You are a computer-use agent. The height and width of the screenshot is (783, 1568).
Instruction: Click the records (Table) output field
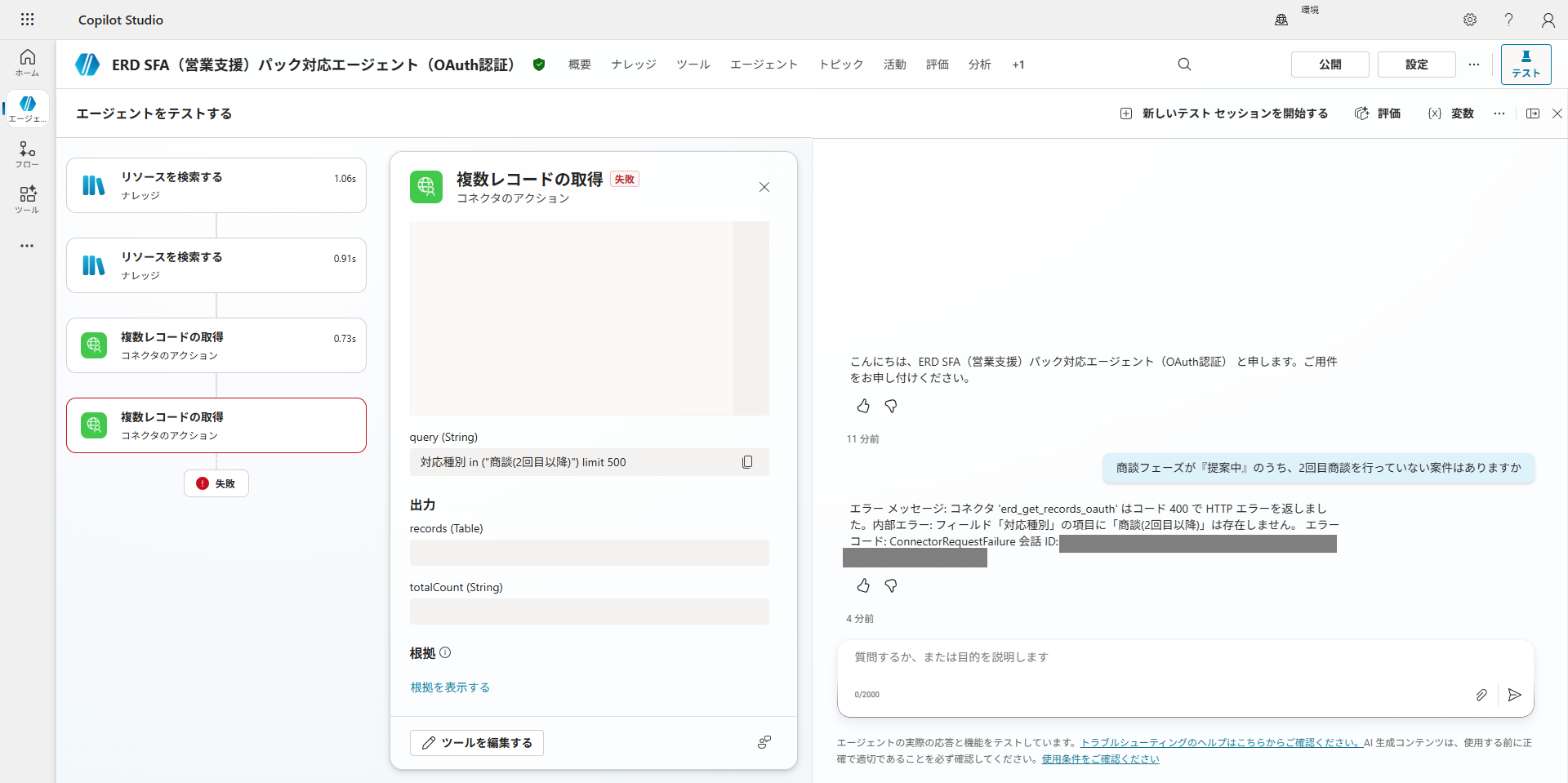pos(590,553)
